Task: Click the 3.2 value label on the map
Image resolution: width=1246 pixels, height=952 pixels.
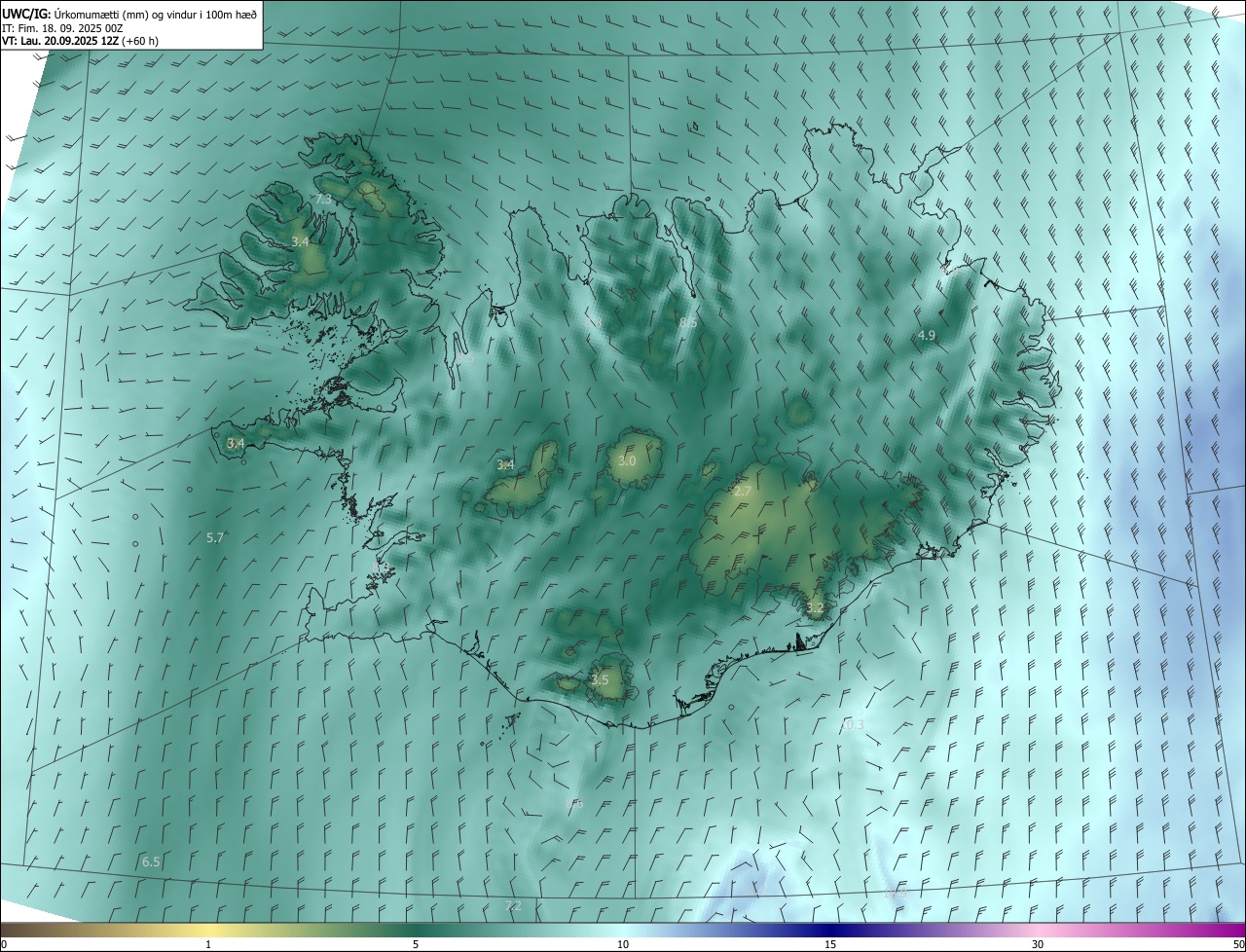Action: coord(815,608)
